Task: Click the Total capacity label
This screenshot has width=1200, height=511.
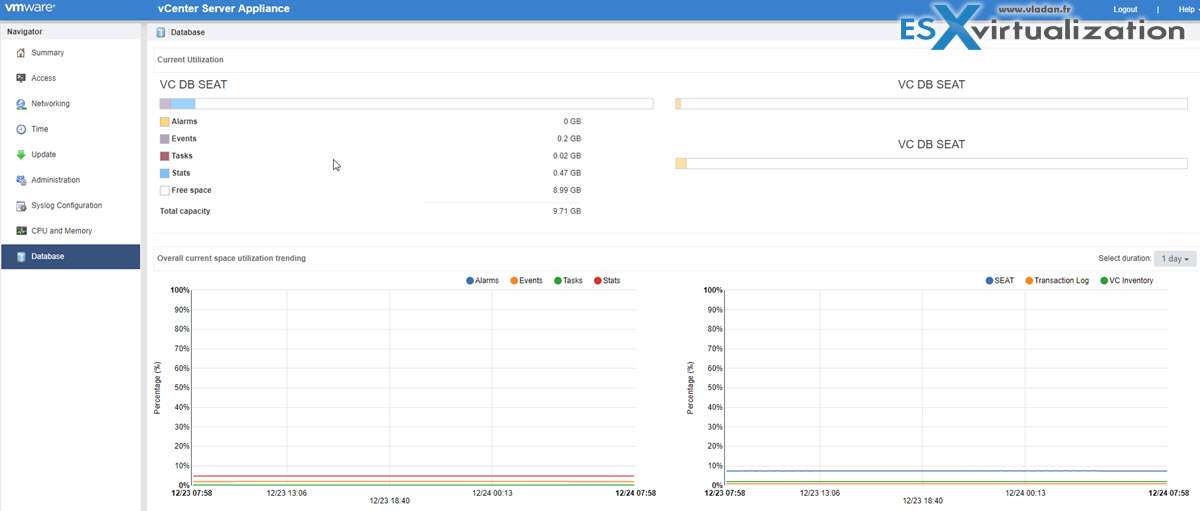Action: 185,211
